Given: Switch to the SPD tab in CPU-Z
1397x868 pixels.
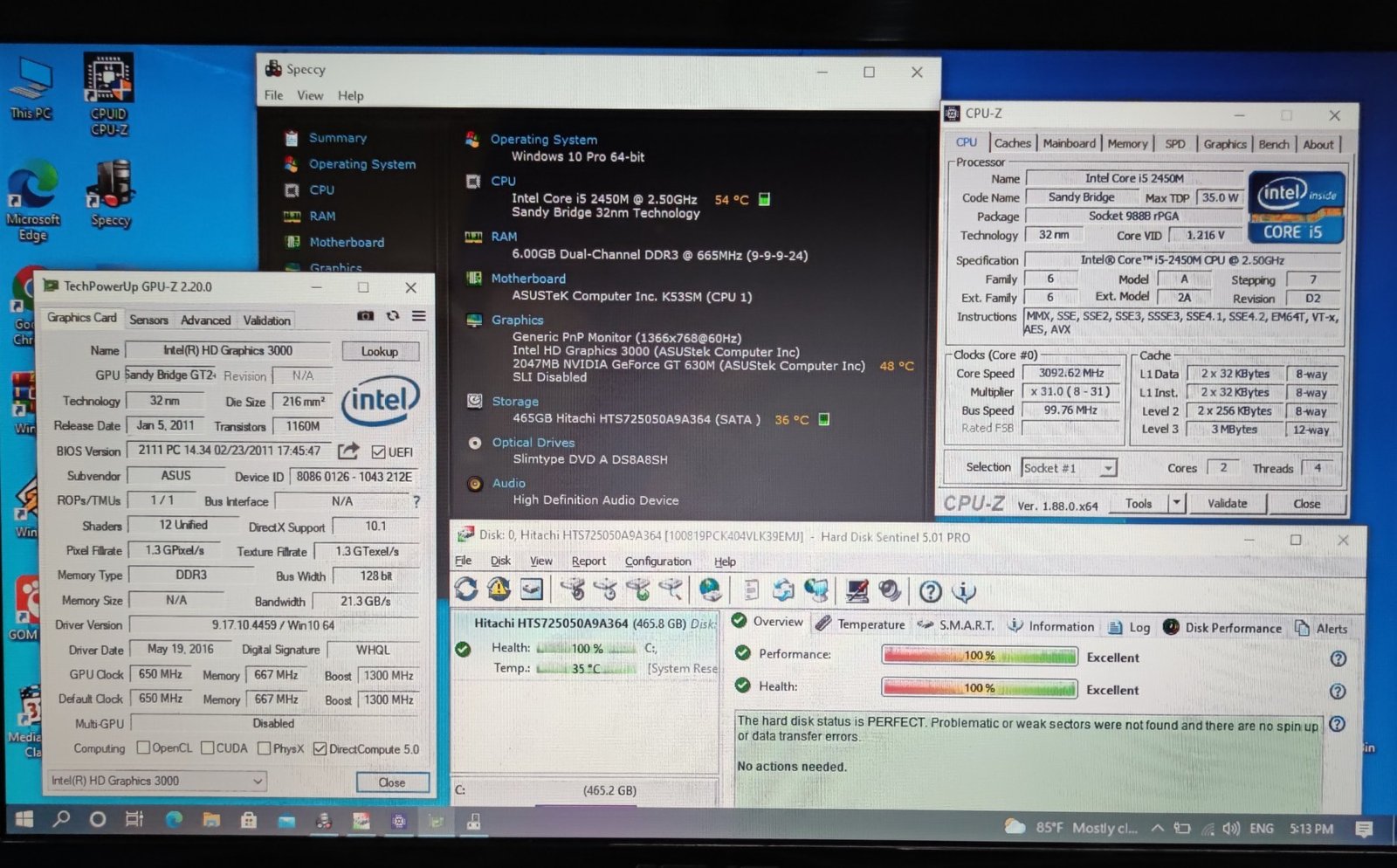Looking at the screenshot, I should pyautogui.click(x=1175, y=144).
